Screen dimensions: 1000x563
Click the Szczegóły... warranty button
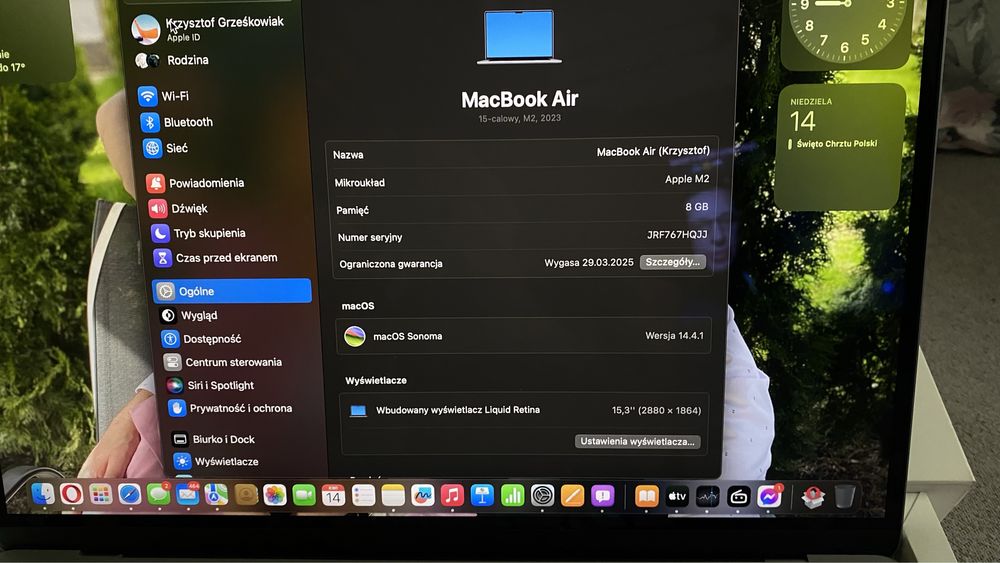pos(673,262)
